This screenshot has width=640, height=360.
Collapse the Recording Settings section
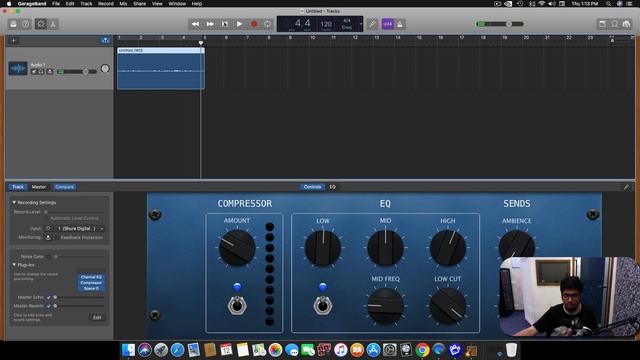point(14,202)
